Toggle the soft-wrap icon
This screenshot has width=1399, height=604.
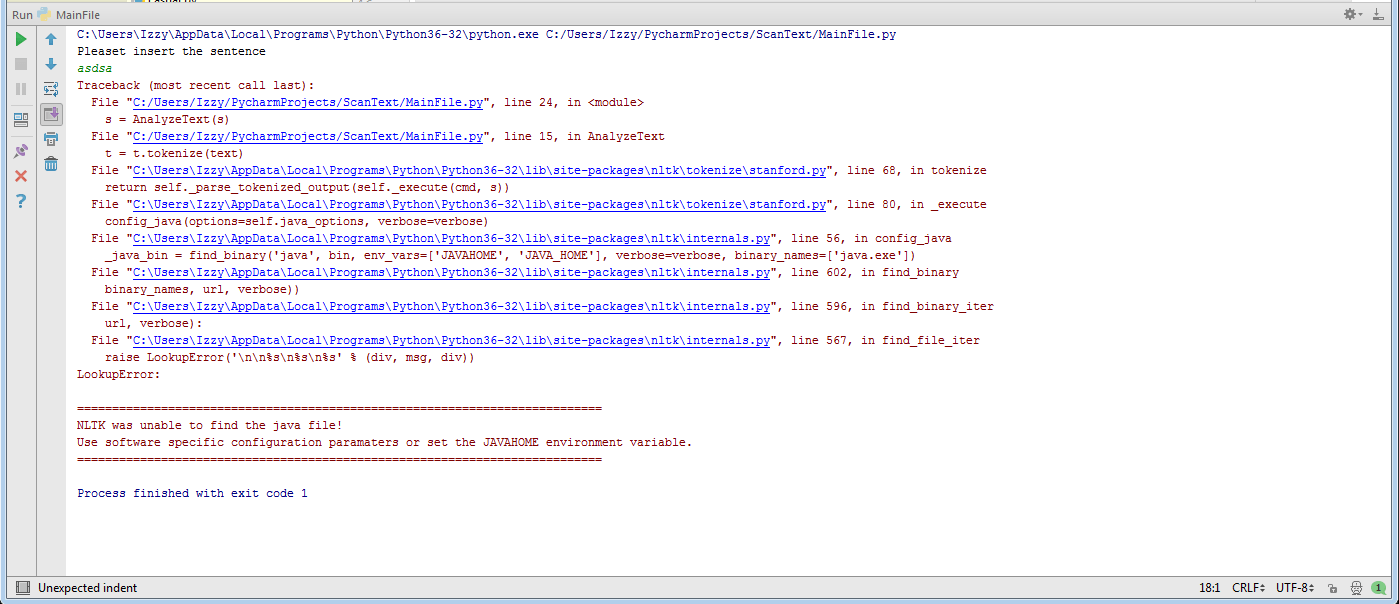51,89
